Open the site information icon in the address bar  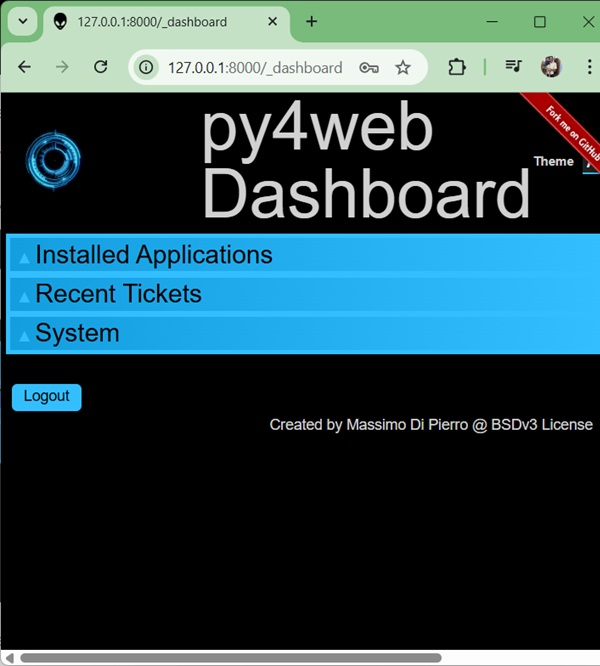pyautogui.click(x=146, y=67)
